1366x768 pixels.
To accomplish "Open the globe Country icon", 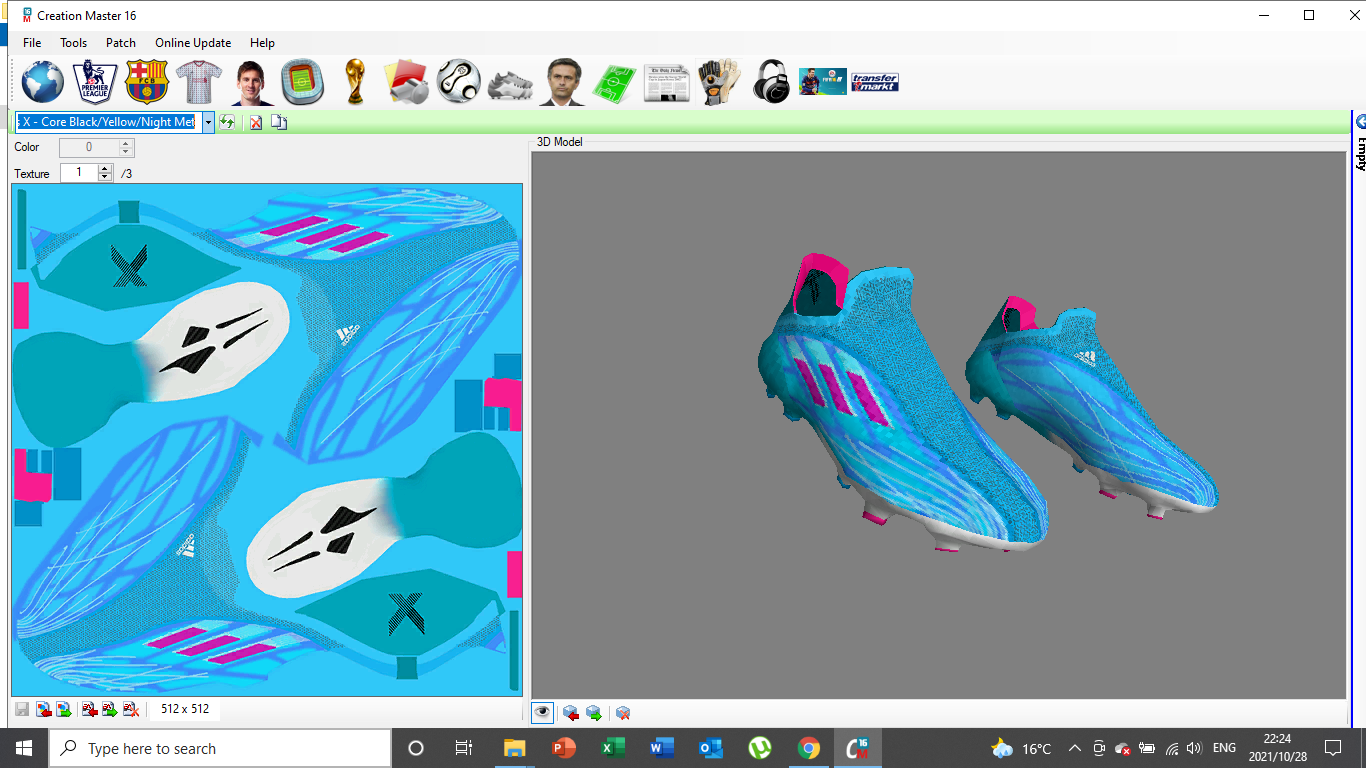I will coord(42,82).
